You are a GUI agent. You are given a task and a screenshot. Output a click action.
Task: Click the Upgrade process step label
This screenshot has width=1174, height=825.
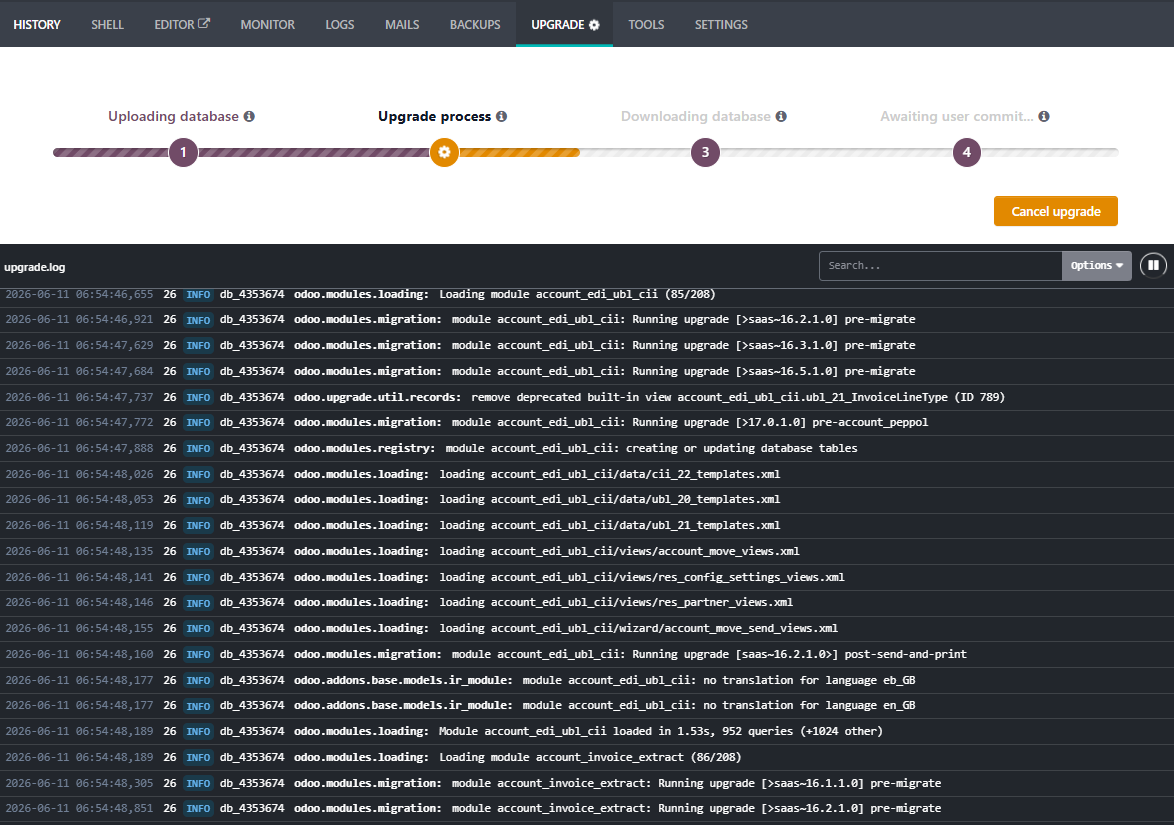(434, 116)
